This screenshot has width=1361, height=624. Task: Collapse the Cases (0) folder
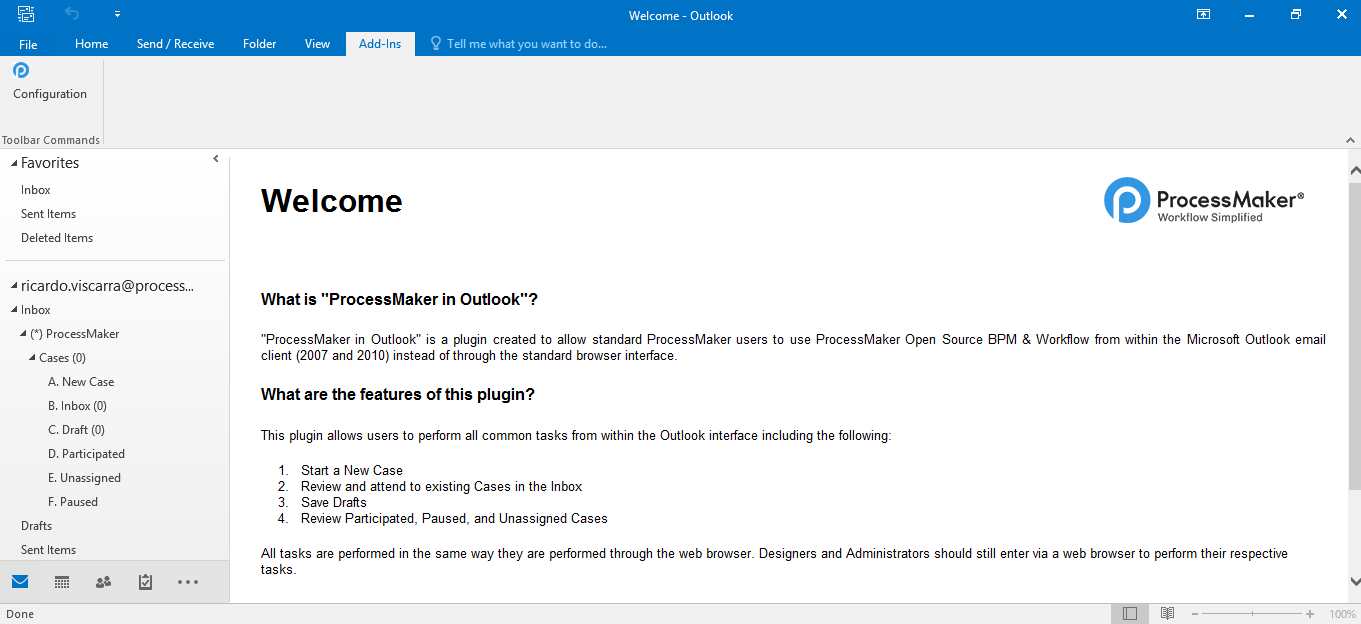tap(33, 358)
